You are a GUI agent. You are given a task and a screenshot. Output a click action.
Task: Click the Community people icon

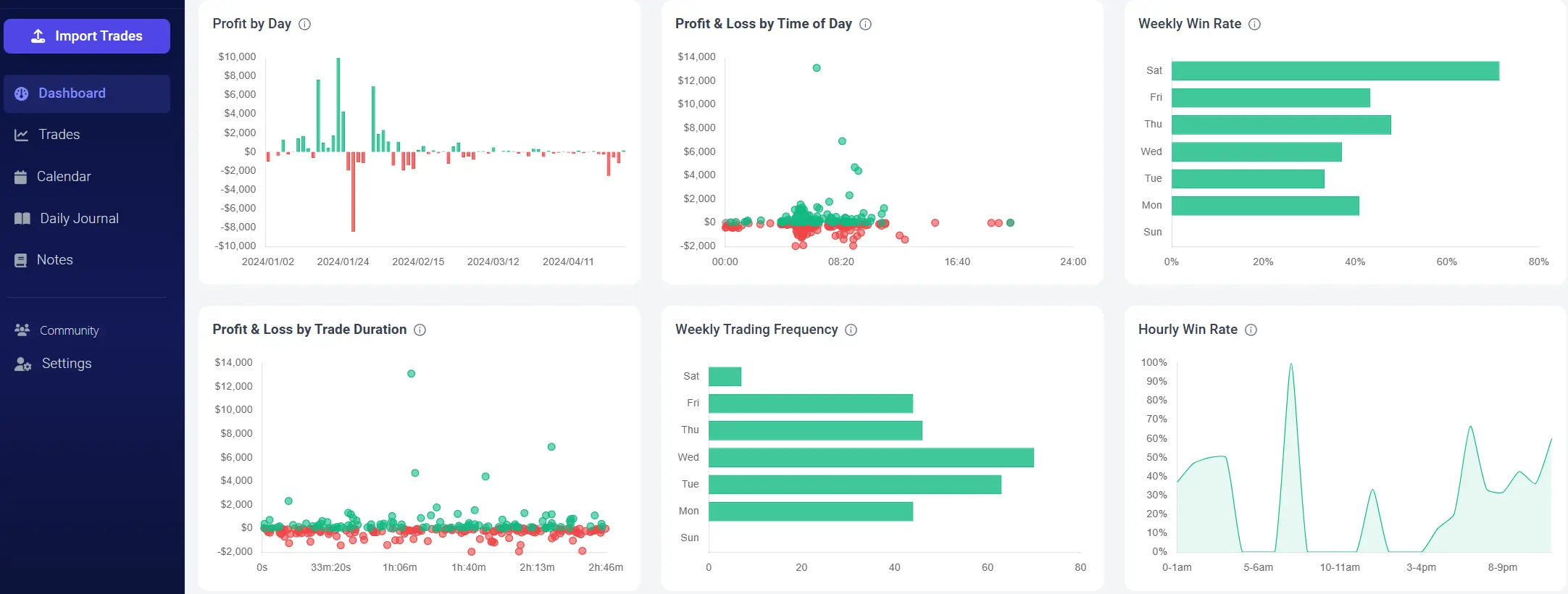[x=22, y=330]
